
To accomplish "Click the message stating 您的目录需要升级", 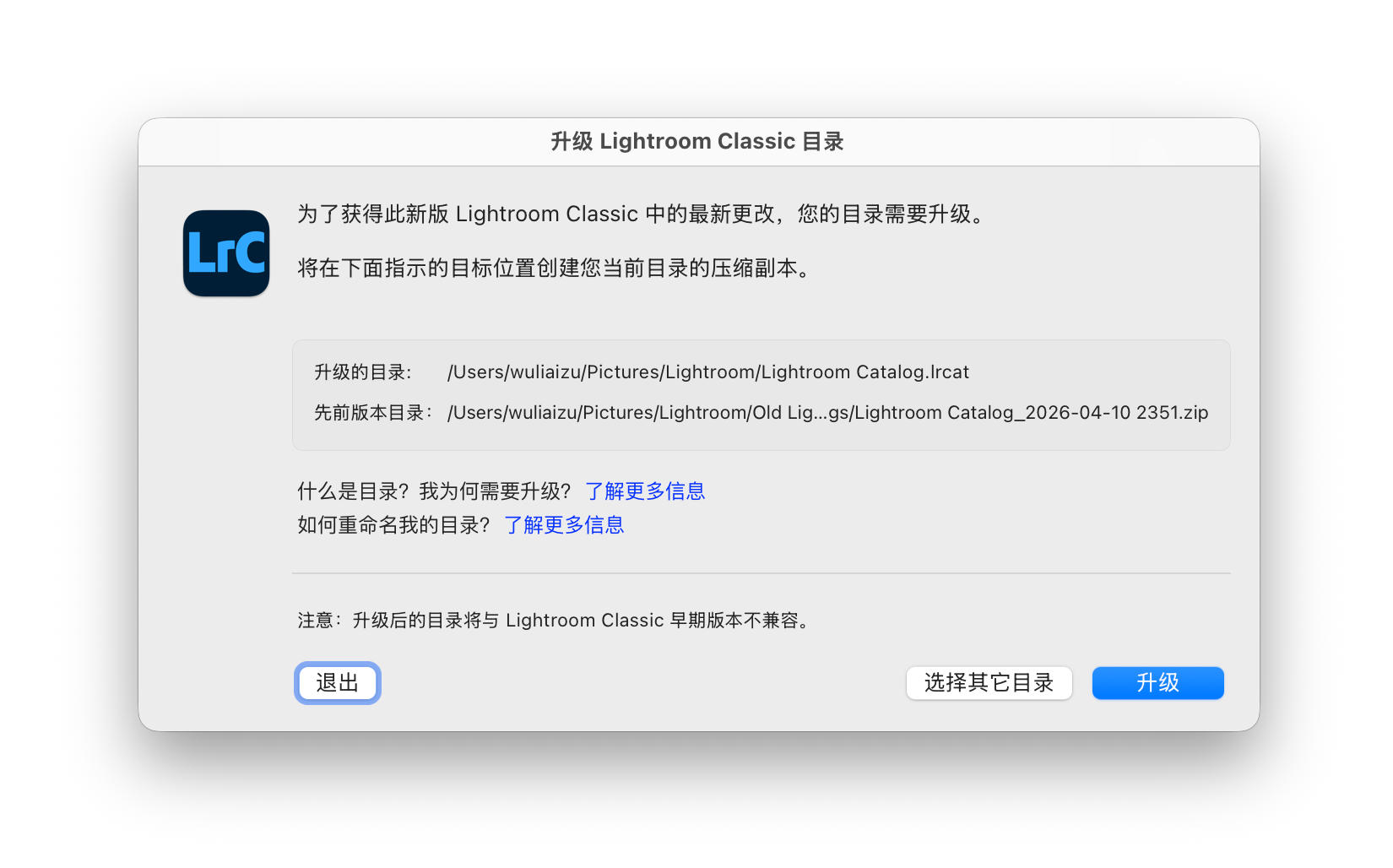I will [640, 214].
